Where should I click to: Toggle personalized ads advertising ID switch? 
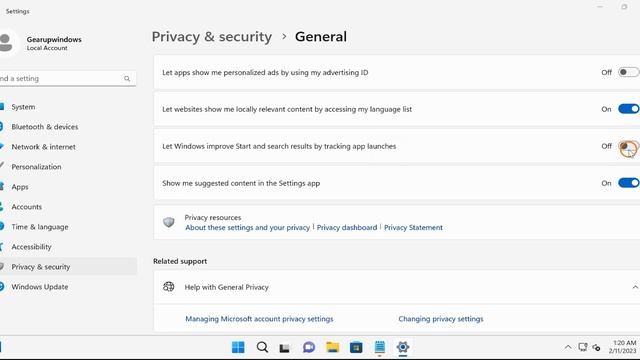629,72
